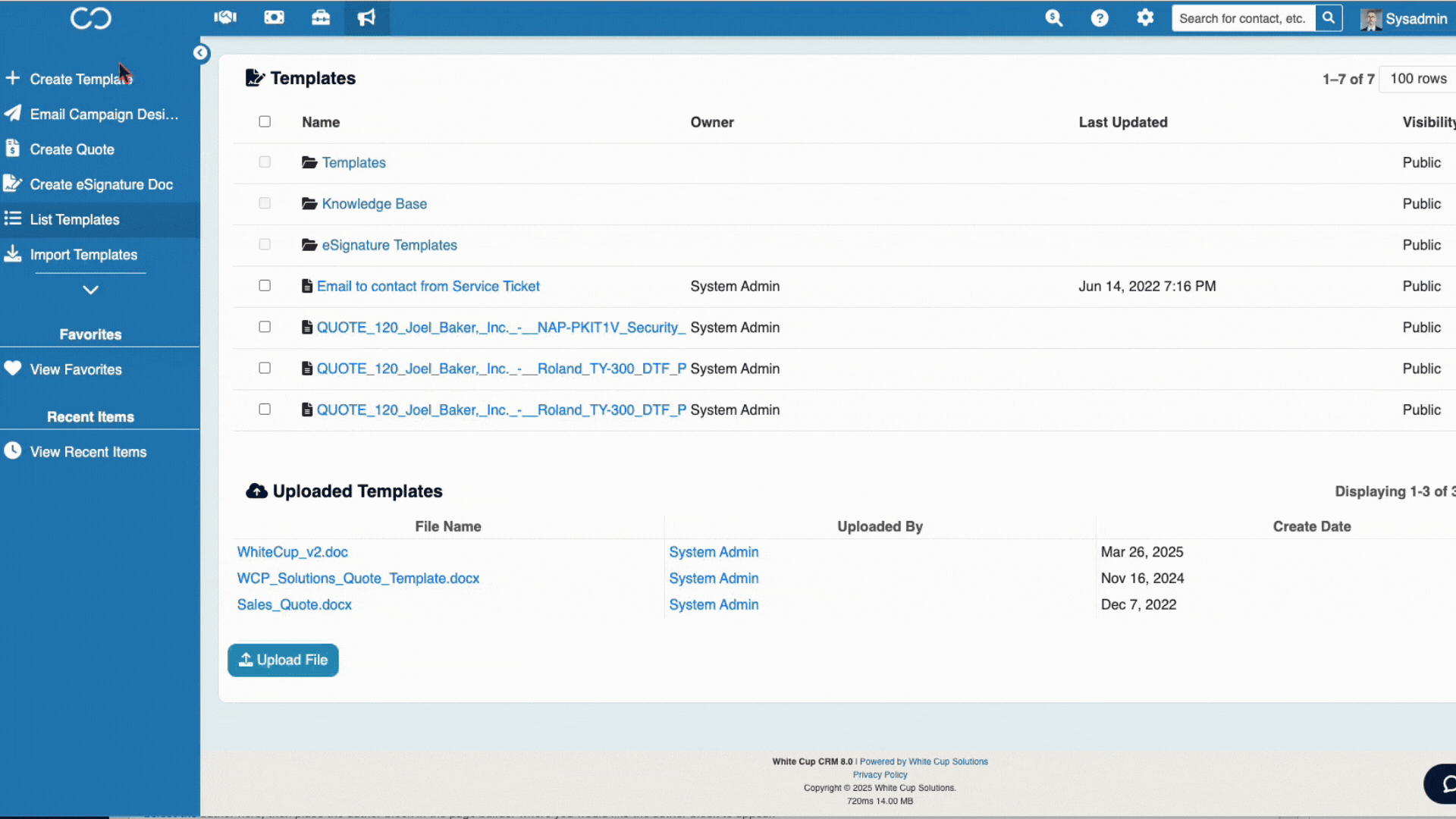Select Create eSignature Doc menu item
The width and height of the screenshot is (1456, 819).
(101, 184)
